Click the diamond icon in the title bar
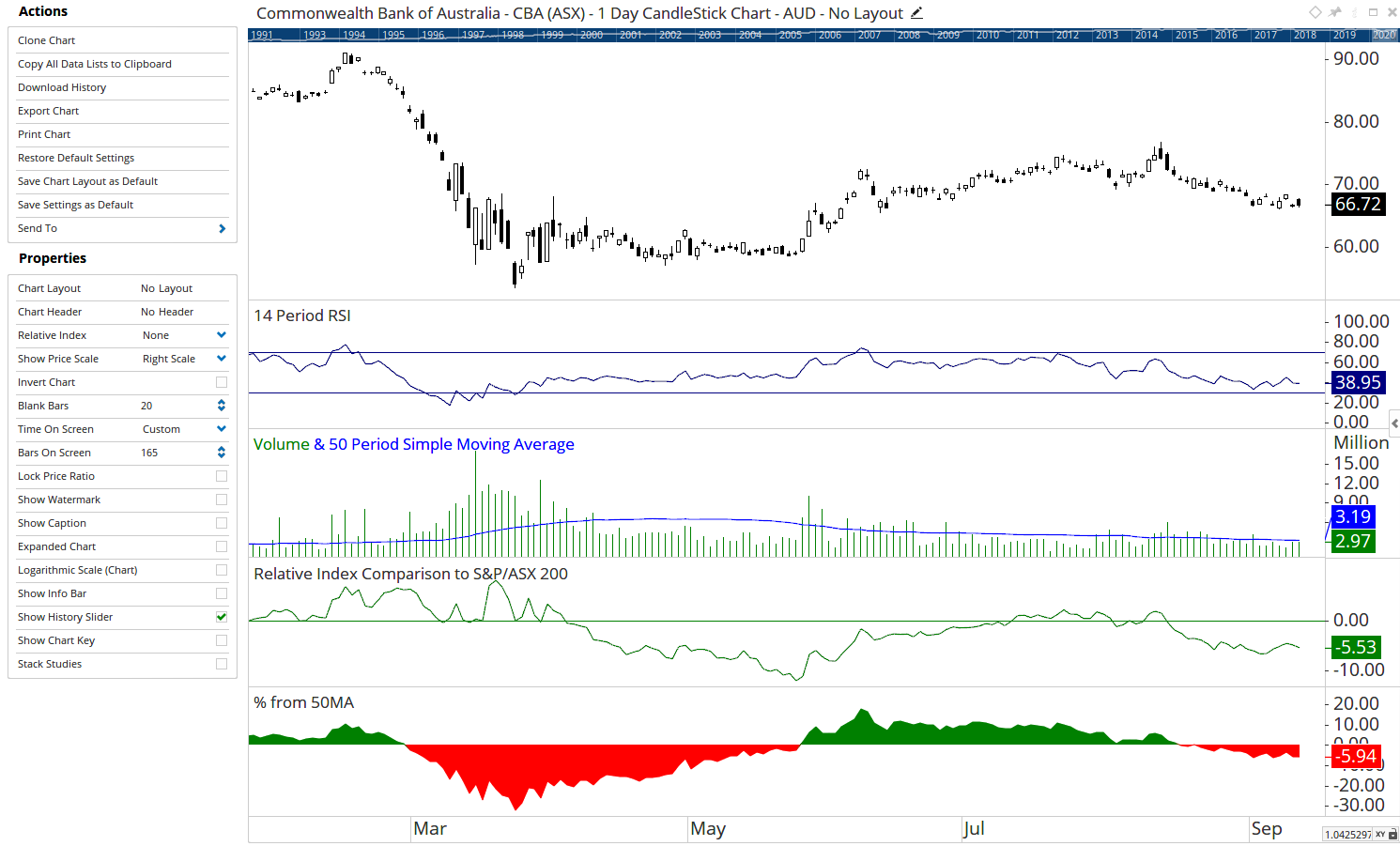This screenshot has width=1400, height=846. 1315,12
